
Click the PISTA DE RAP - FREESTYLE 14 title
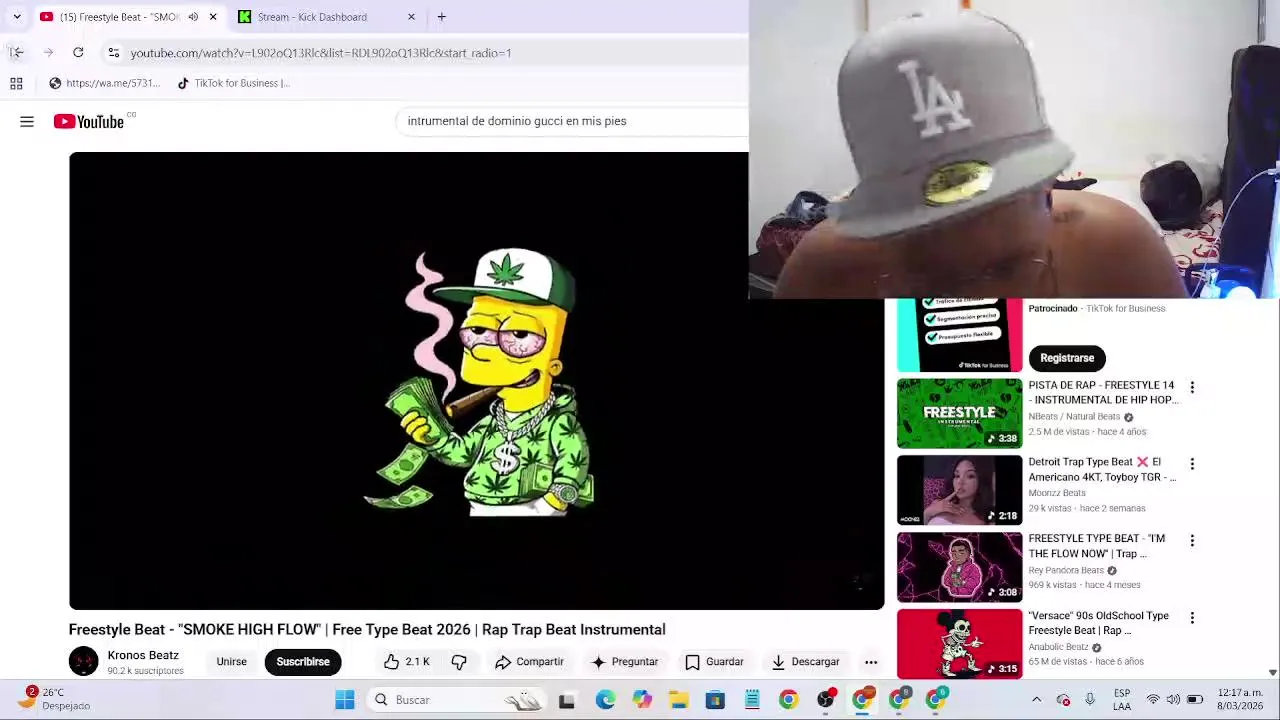point(1103,393)
